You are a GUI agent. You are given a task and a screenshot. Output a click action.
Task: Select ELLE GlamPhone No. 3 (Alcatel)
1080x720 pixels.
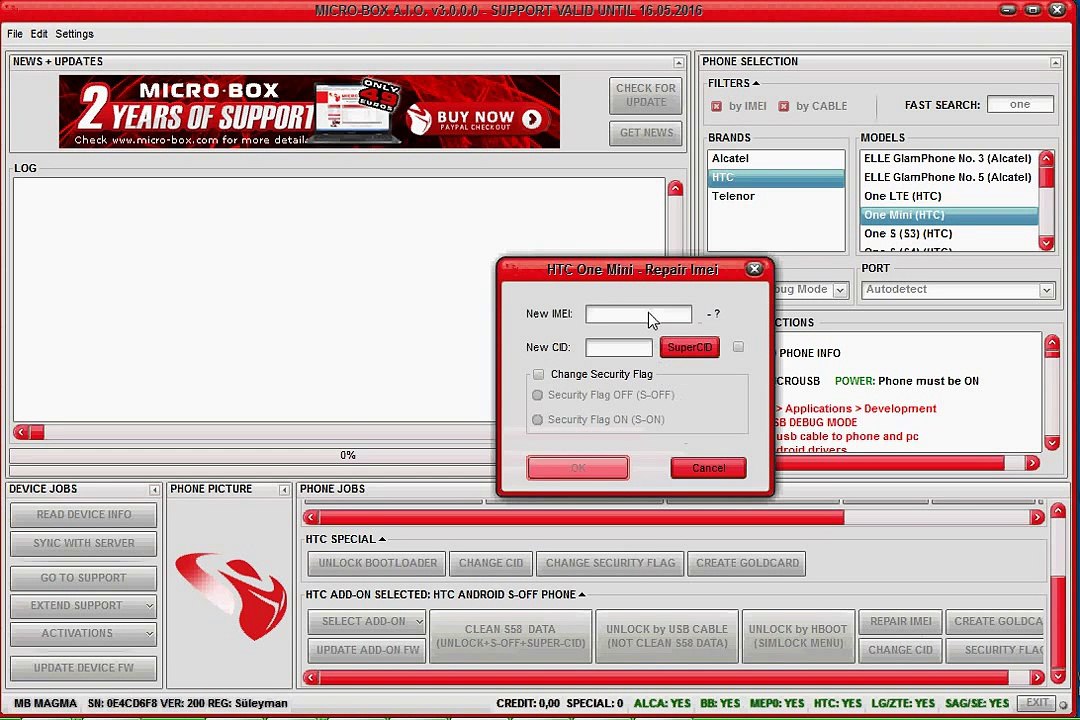click(x=948, y=158)
